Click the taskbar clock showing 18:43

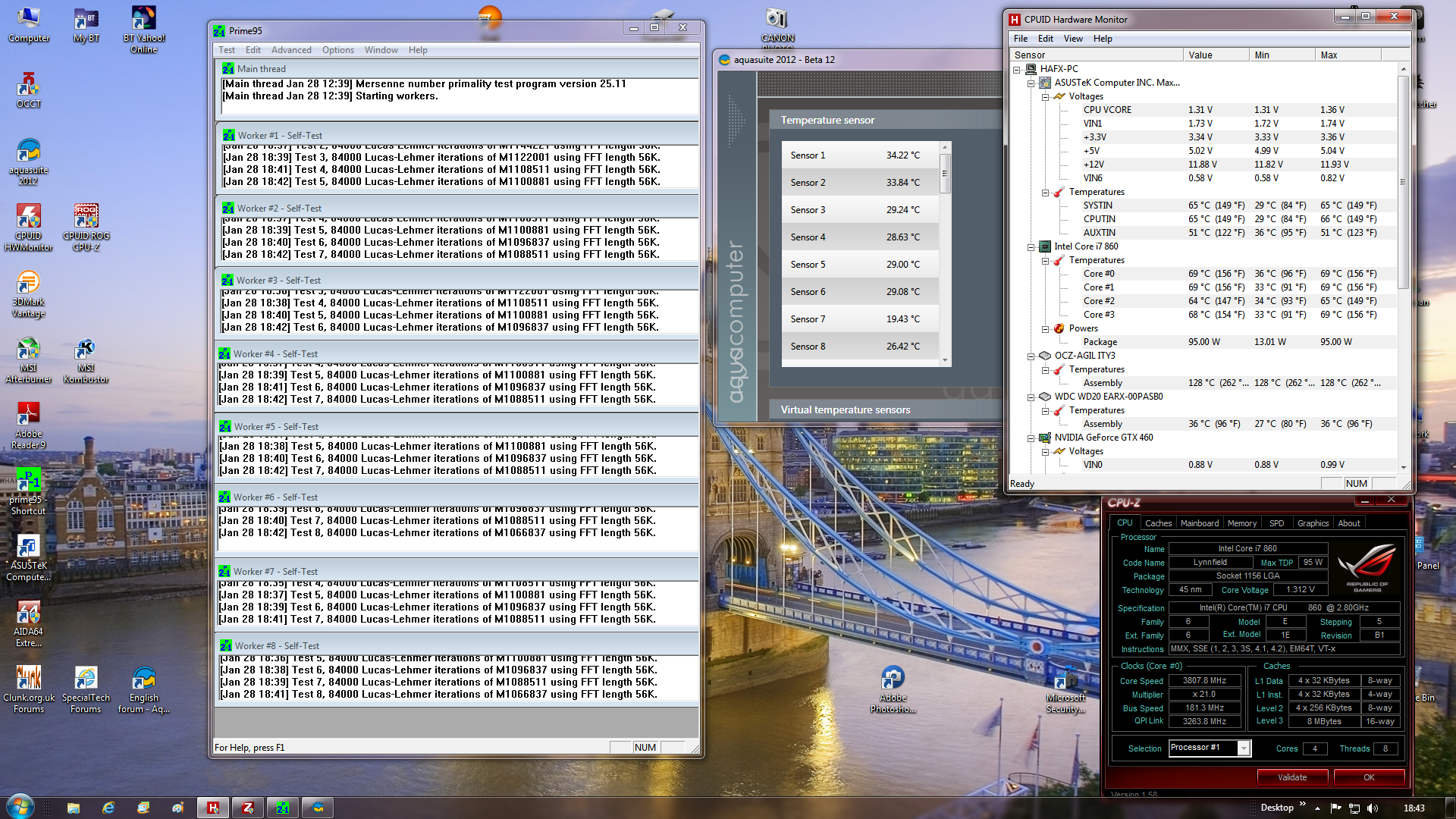click(1414, 808)
